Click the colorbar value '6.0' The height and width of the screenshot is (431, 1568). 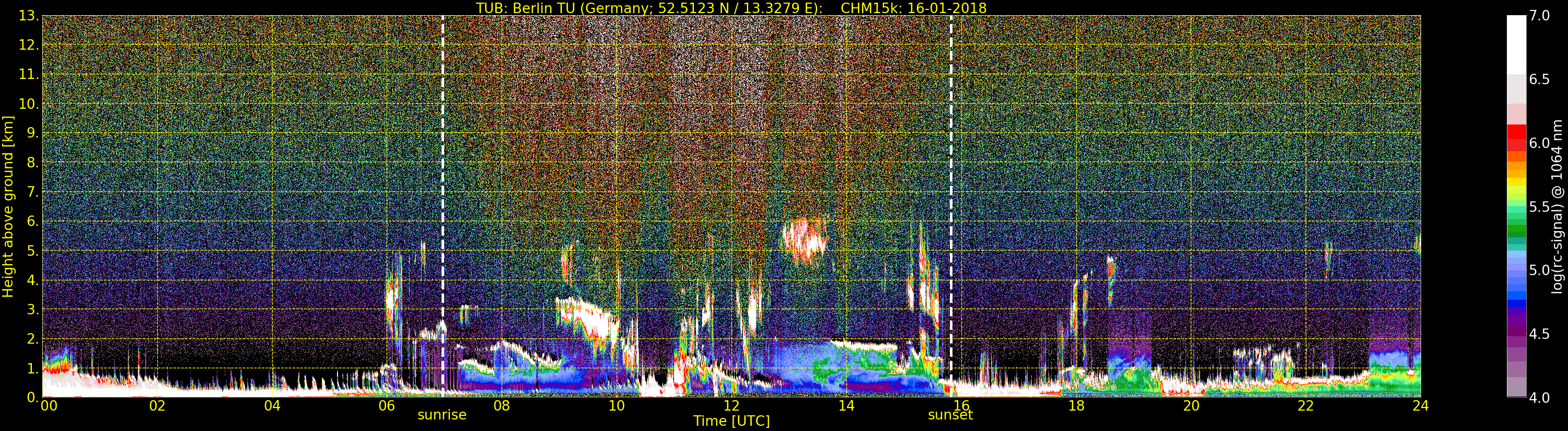pos(1539,143)
